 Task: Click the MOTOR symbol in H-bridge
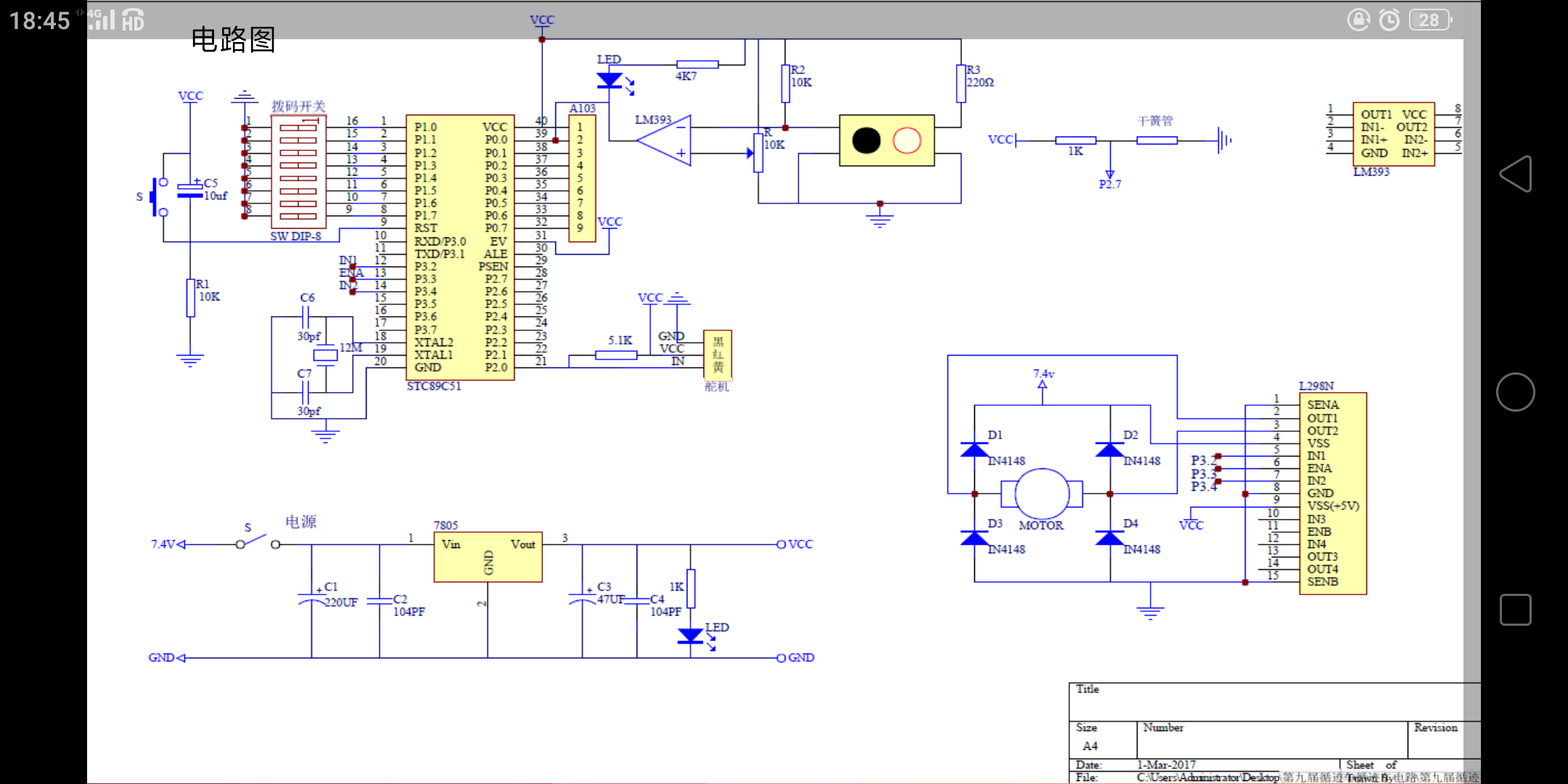1042,494
